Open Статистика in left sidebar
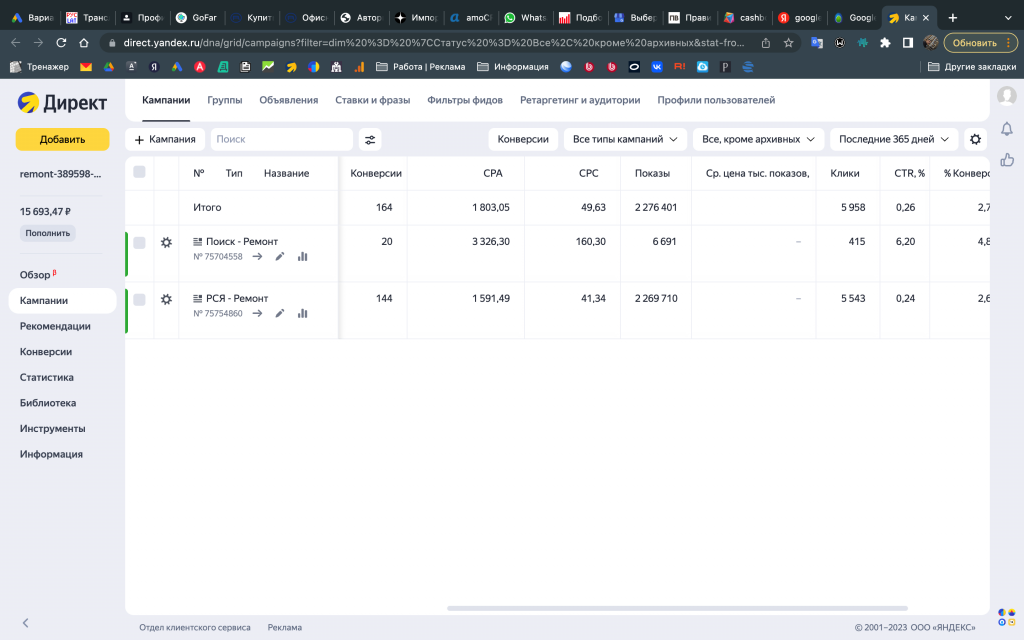 click(x=47, y=377)
